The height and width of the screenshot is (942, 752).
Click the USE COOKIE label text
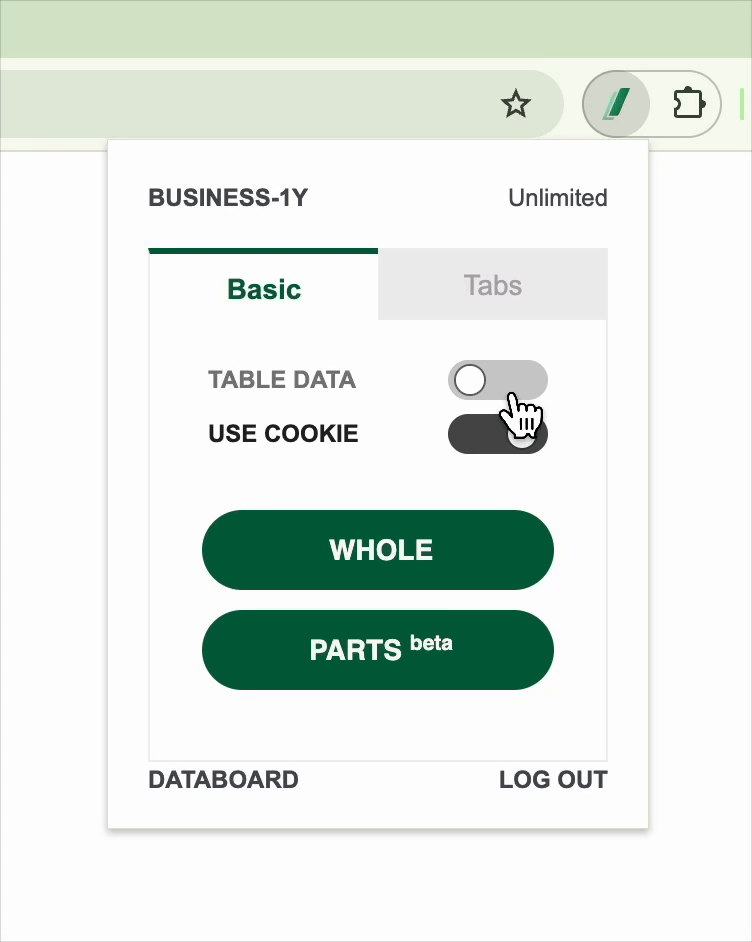pyautogui.click(x=283, y=434)
